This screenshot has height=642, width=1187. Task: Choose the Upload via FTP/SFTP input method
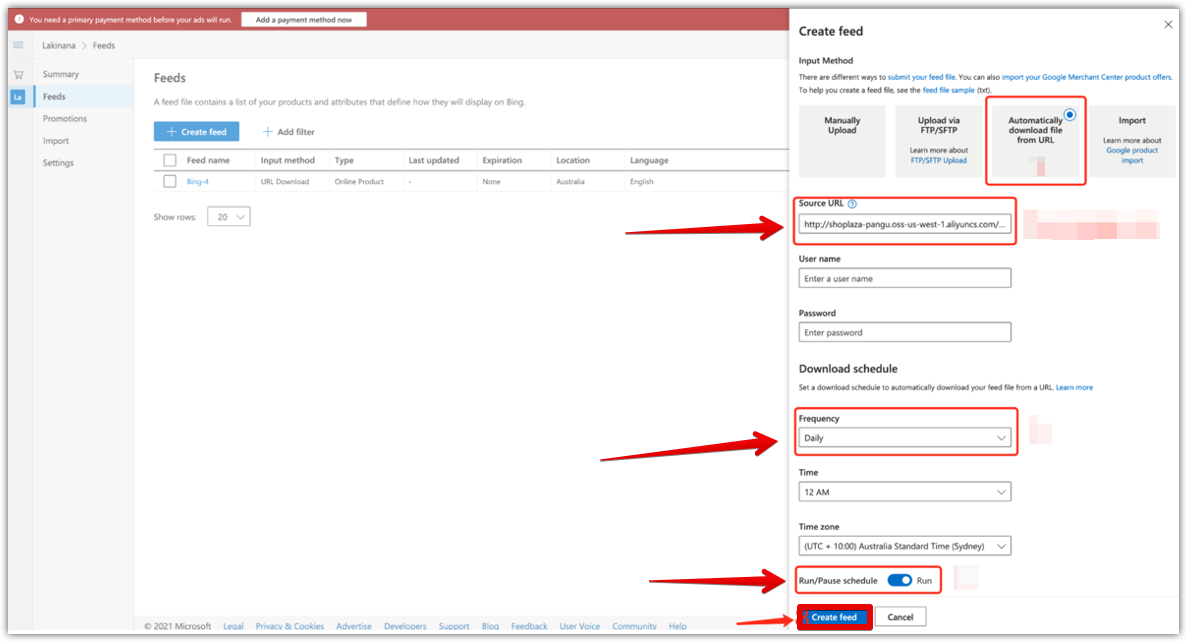coord(939,141)
